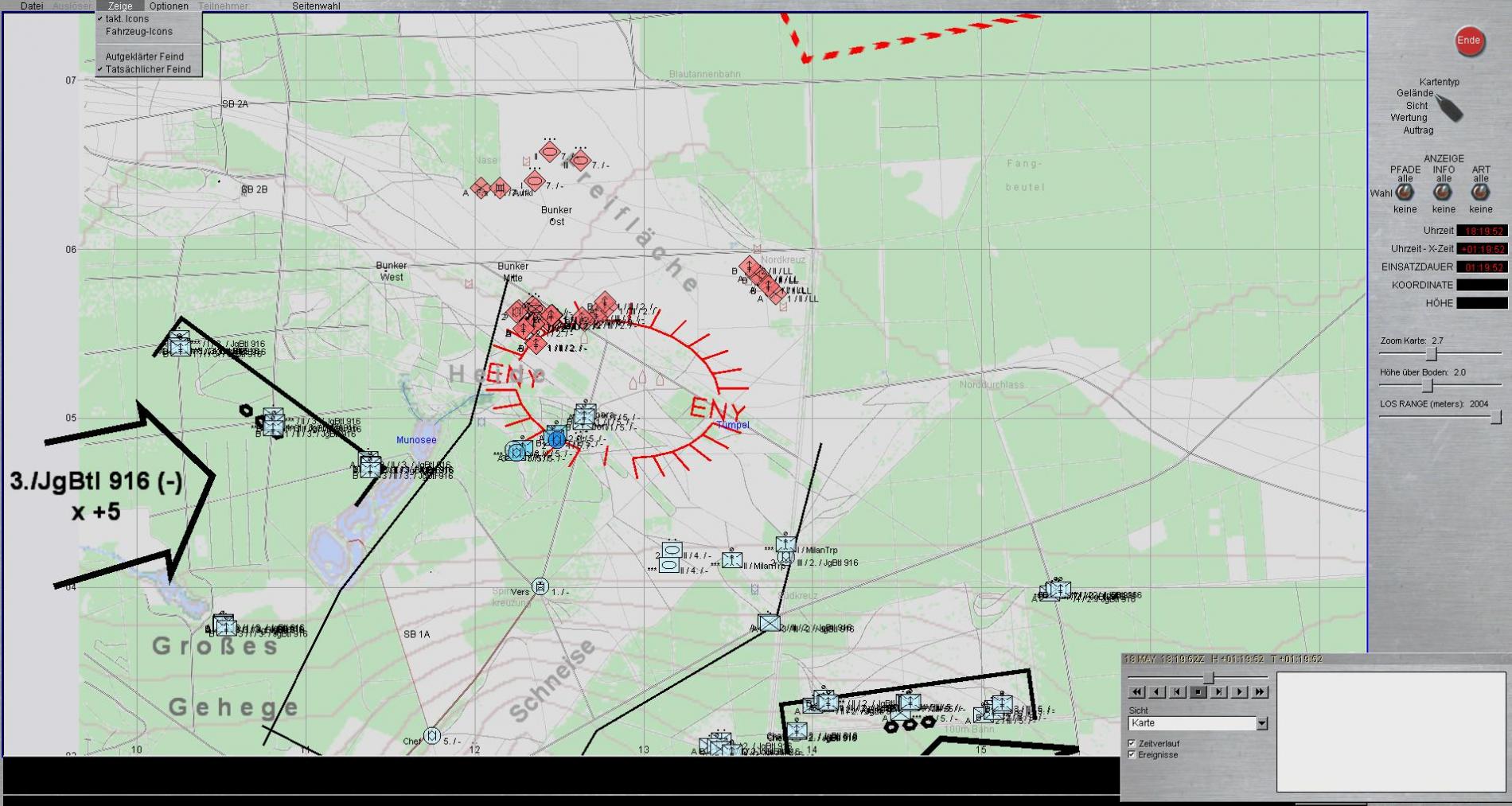
Task: Click the Vers 1./- supply unit icon
Action: [540, 587]
